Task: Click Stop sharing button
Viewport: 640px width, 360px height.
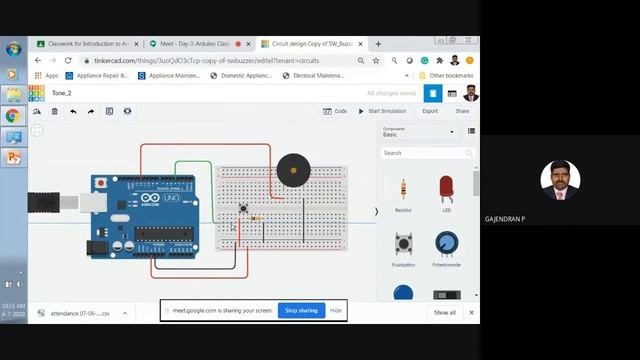Action: (301, 311)
